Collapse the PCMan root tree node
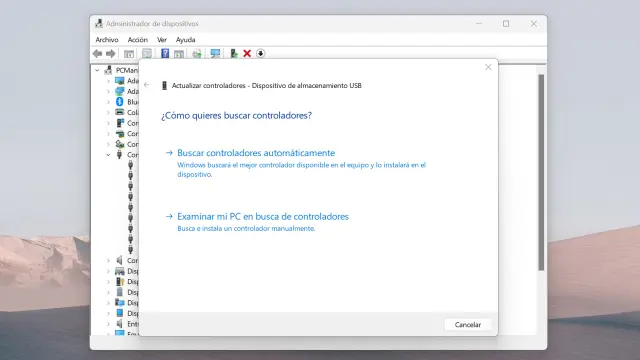Screen dimensions: 640x360 click(97, 70)
